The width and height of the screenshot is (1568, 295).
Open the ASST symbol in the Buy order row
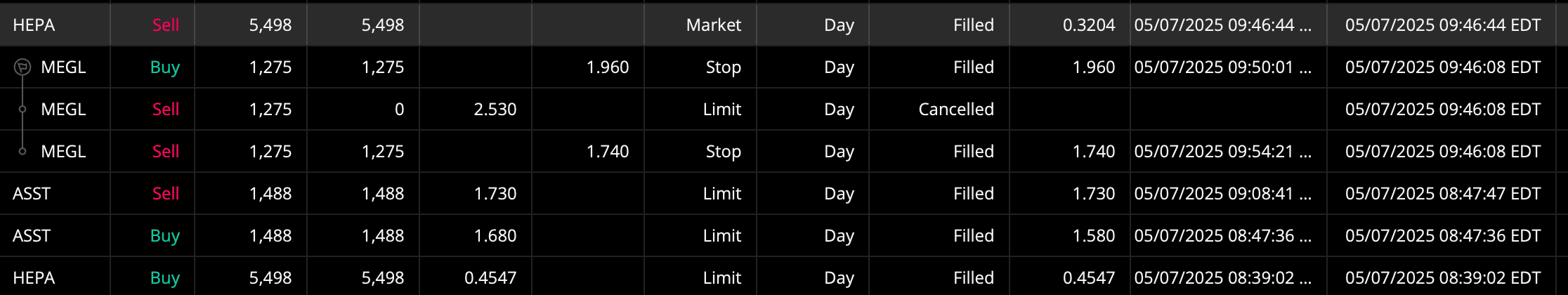tap(32, 236)
